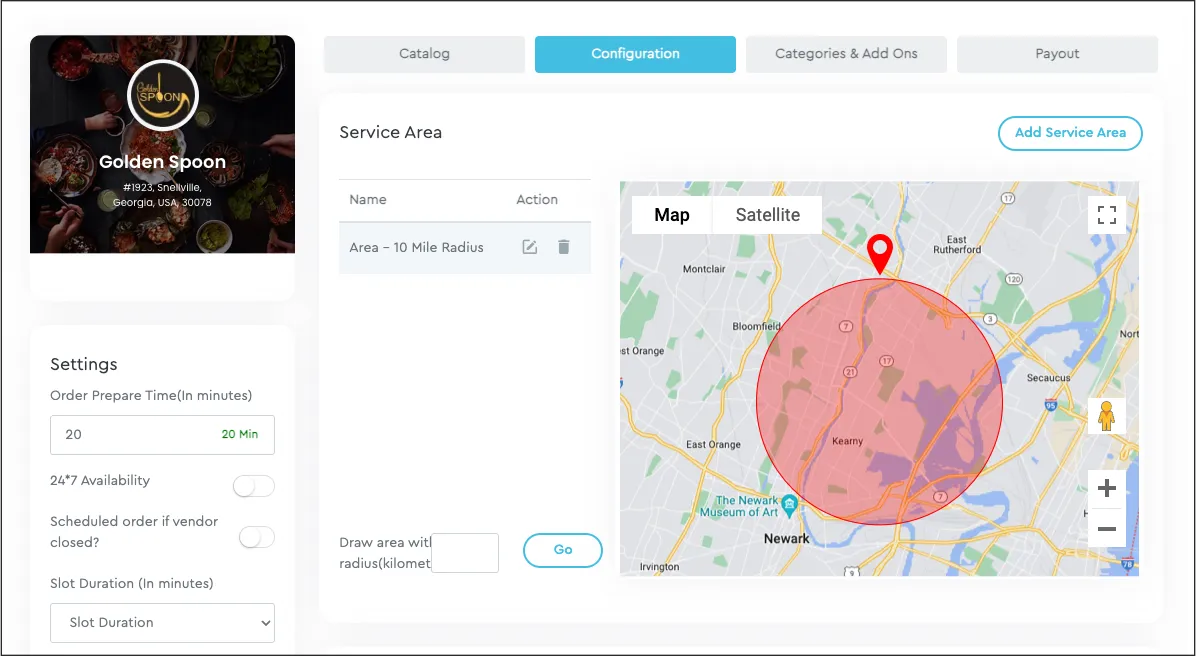Click the Street View pegman icon
Screen dimensions: 1196x656
coord(1106,416)
